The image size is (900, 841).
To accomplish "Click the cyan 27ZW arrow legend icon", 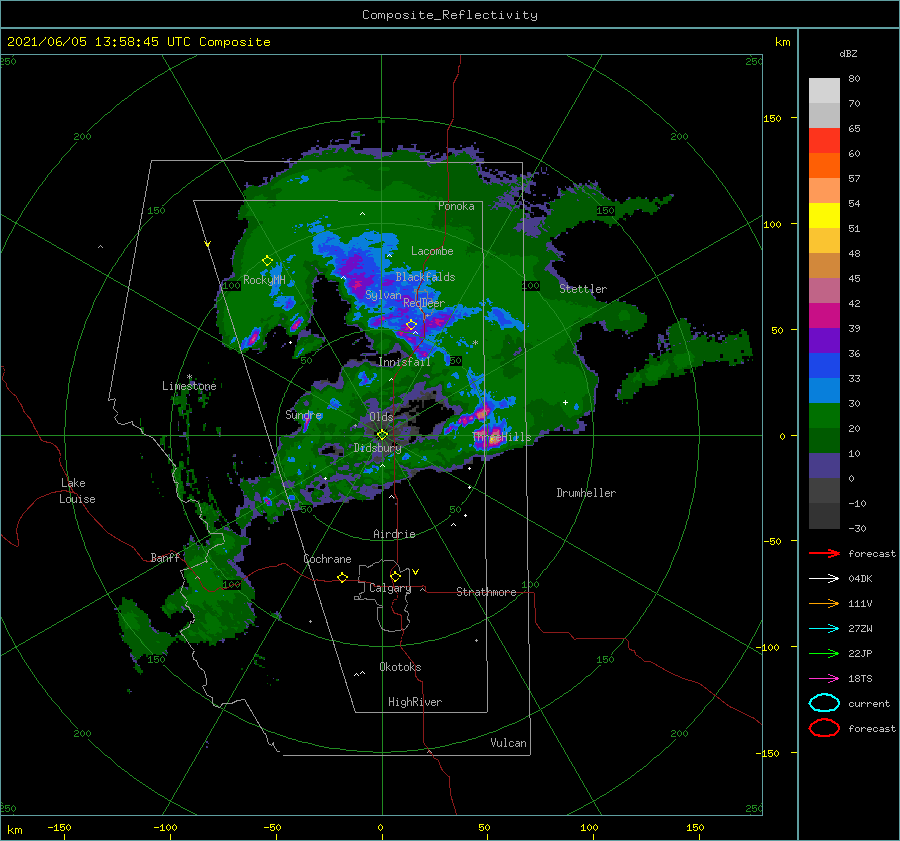I will point(824,629).
